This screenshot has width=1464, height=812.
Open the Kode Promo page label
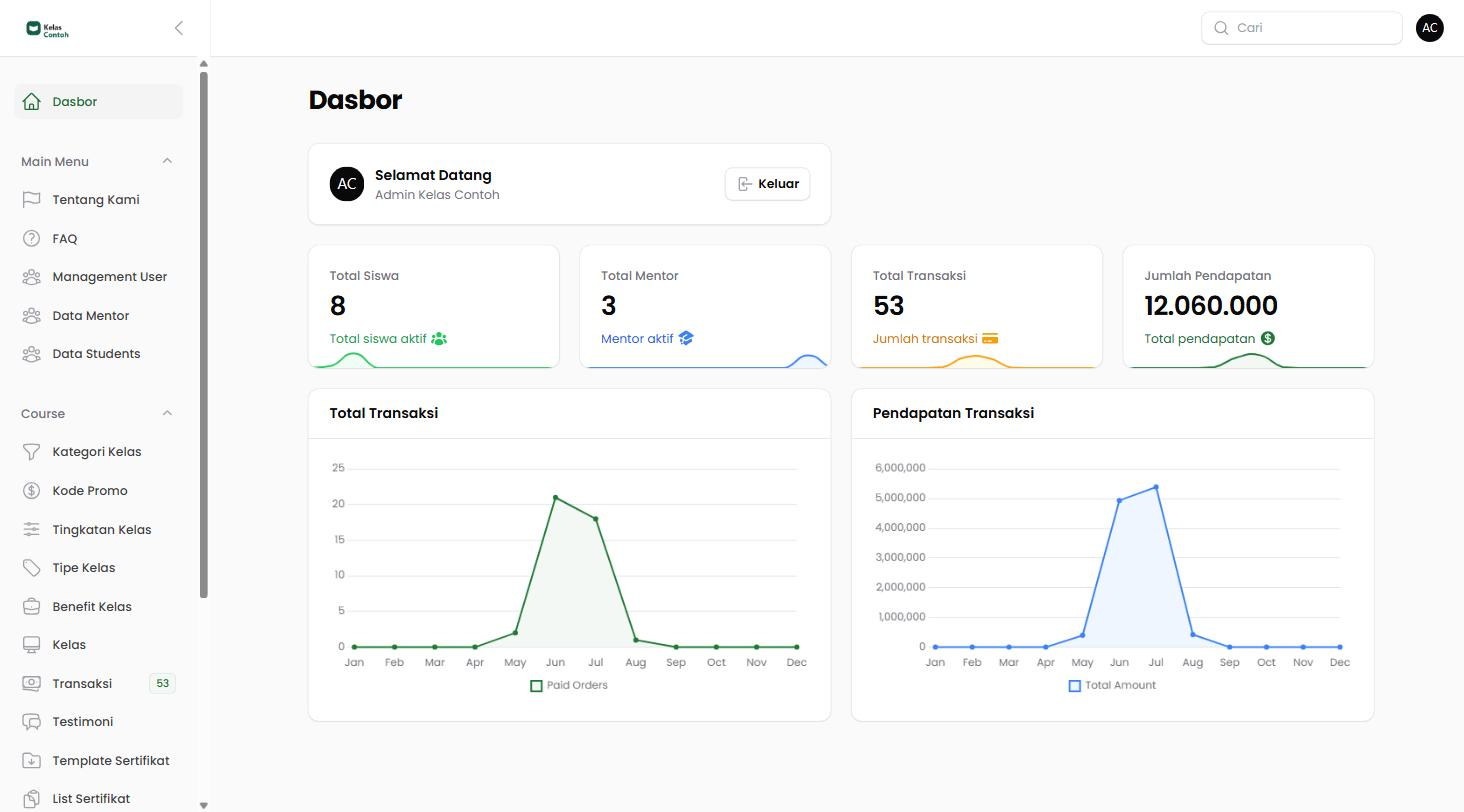90,491
